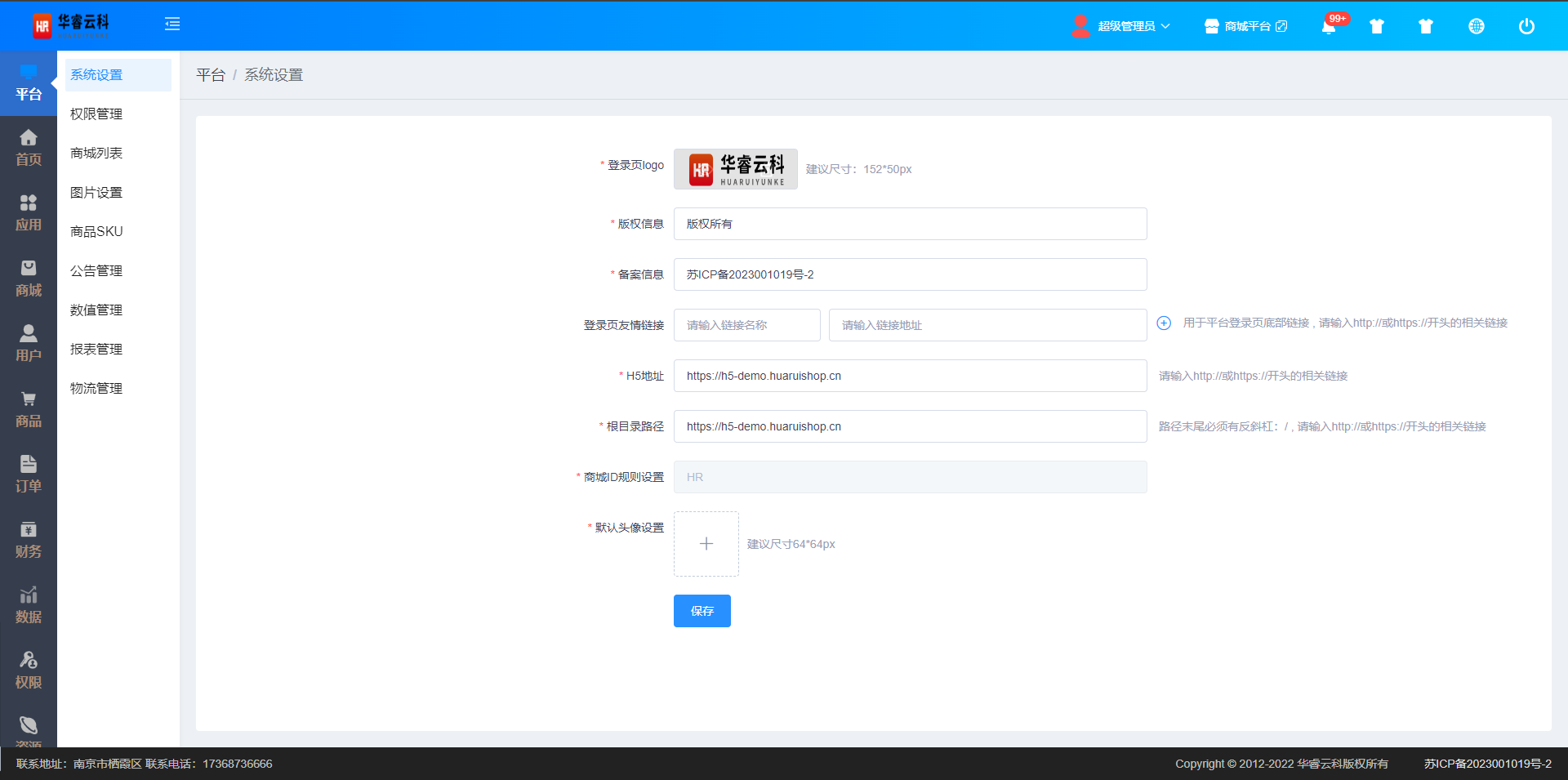Focus the 备案信息 input field

(910, 274)
